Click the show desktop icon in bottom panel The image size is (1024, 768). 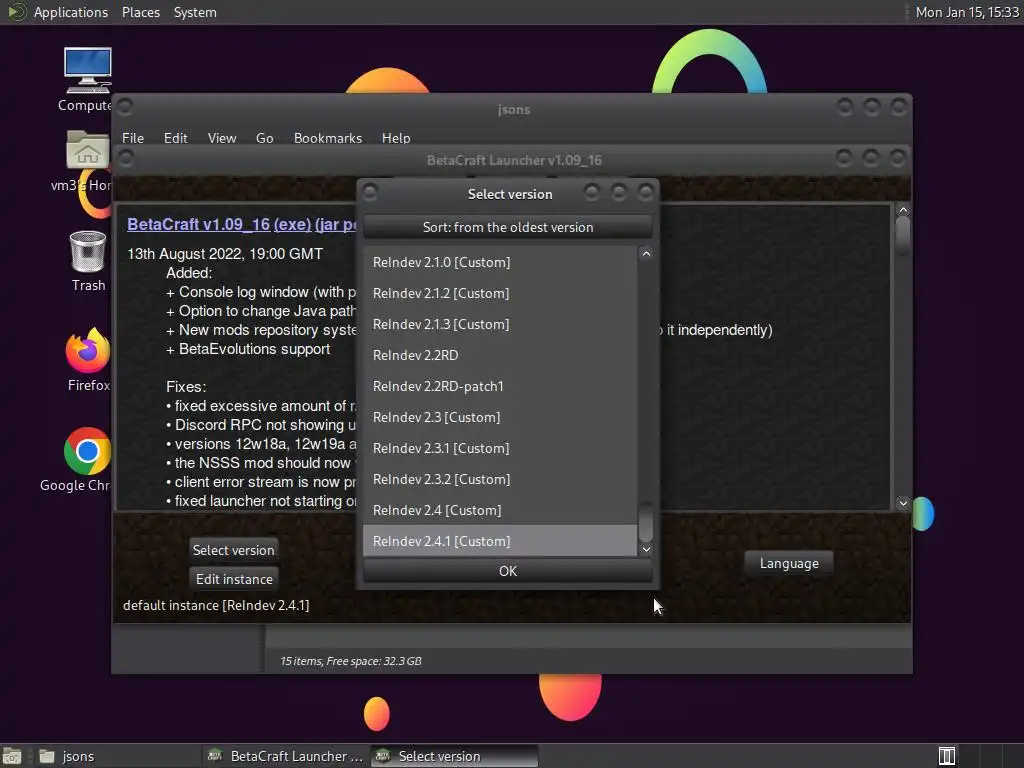[12, 756]
